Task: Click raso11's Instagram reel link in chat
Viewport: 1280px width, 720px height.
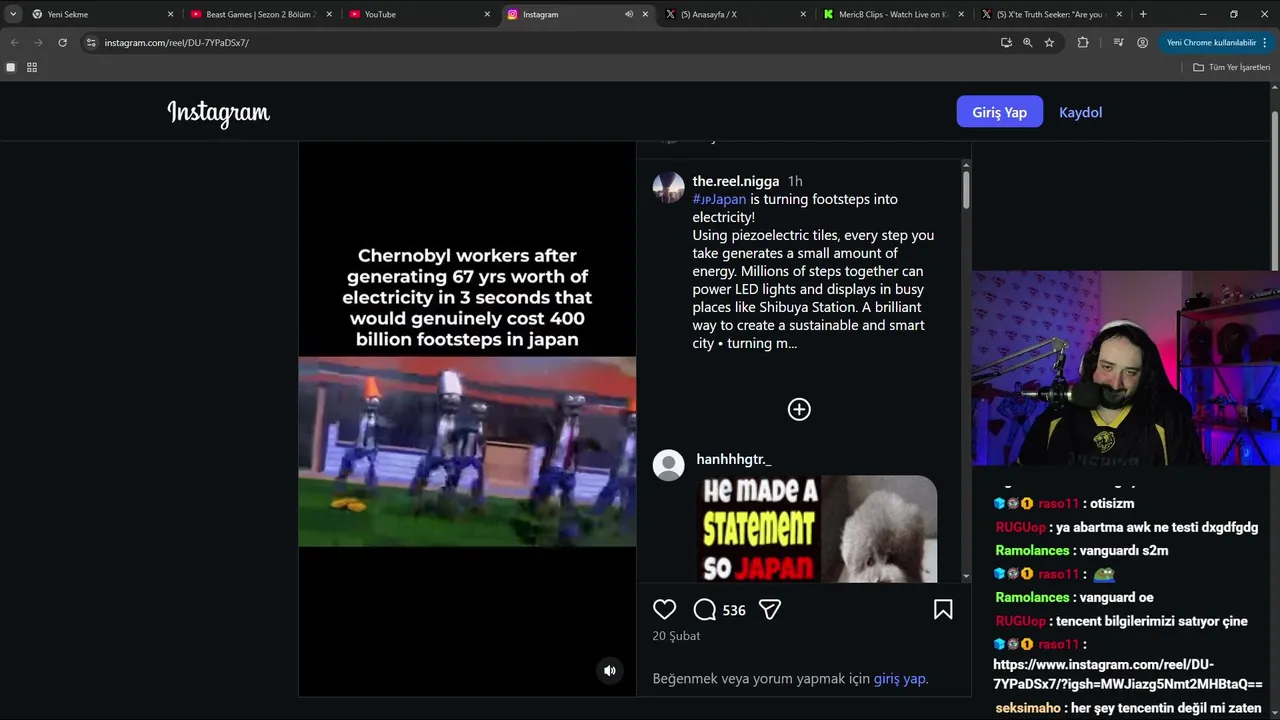Action: pos(1128,674)
